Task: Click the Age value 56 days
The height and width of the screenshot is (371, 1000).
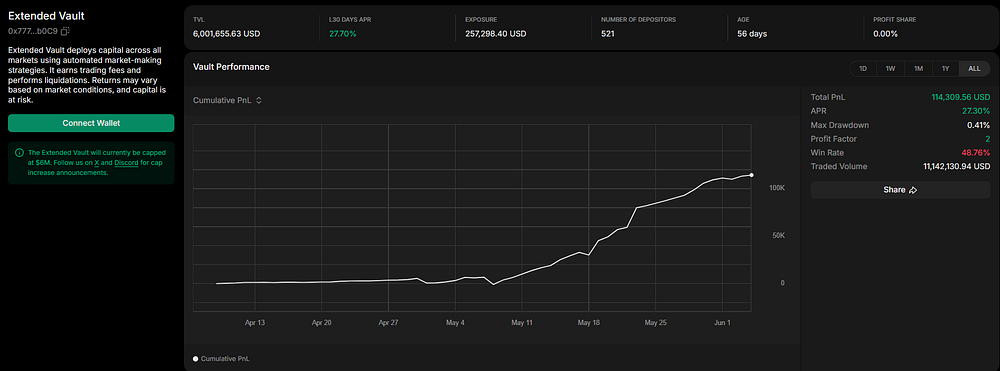Action: (x=752, y=33)
